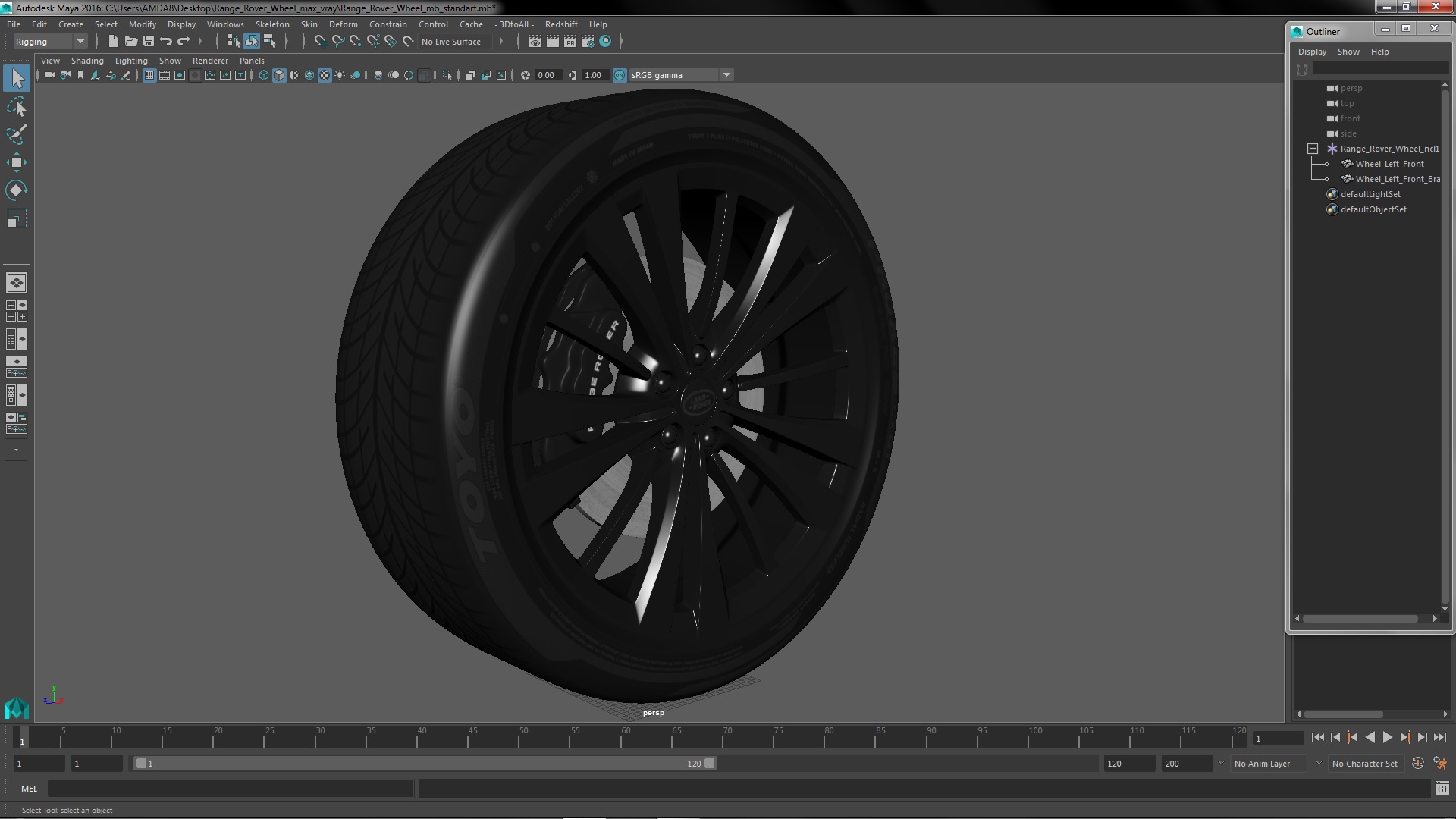Enable snap to points icon
This screenshot has width=1456, height=819.
(x=356, y=42)
